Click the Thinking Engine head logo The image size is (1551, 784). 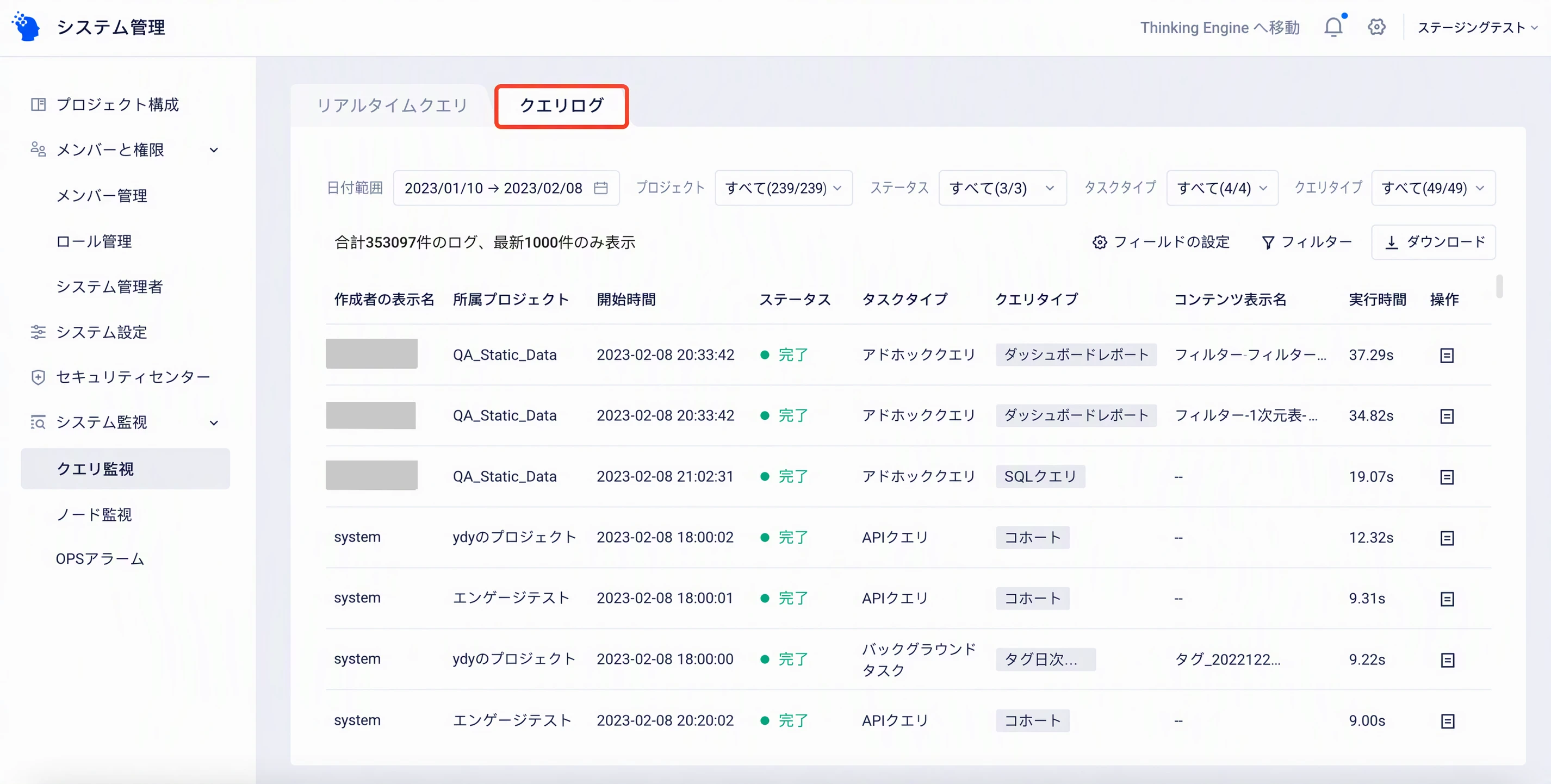point(26,27)
